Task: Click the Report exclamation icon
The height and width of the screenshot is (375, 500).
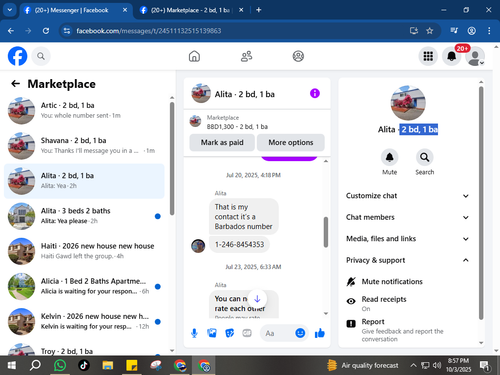Action: click(351, 323)
